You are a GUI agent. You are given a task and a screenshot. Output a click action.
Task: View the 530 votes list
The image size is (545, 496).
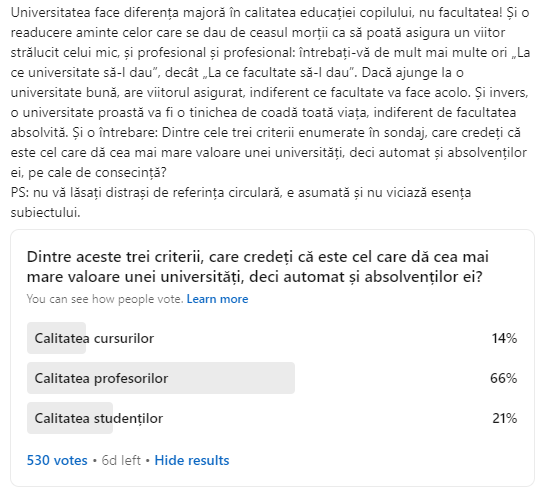pyautogui.click(x=57, y=460)
